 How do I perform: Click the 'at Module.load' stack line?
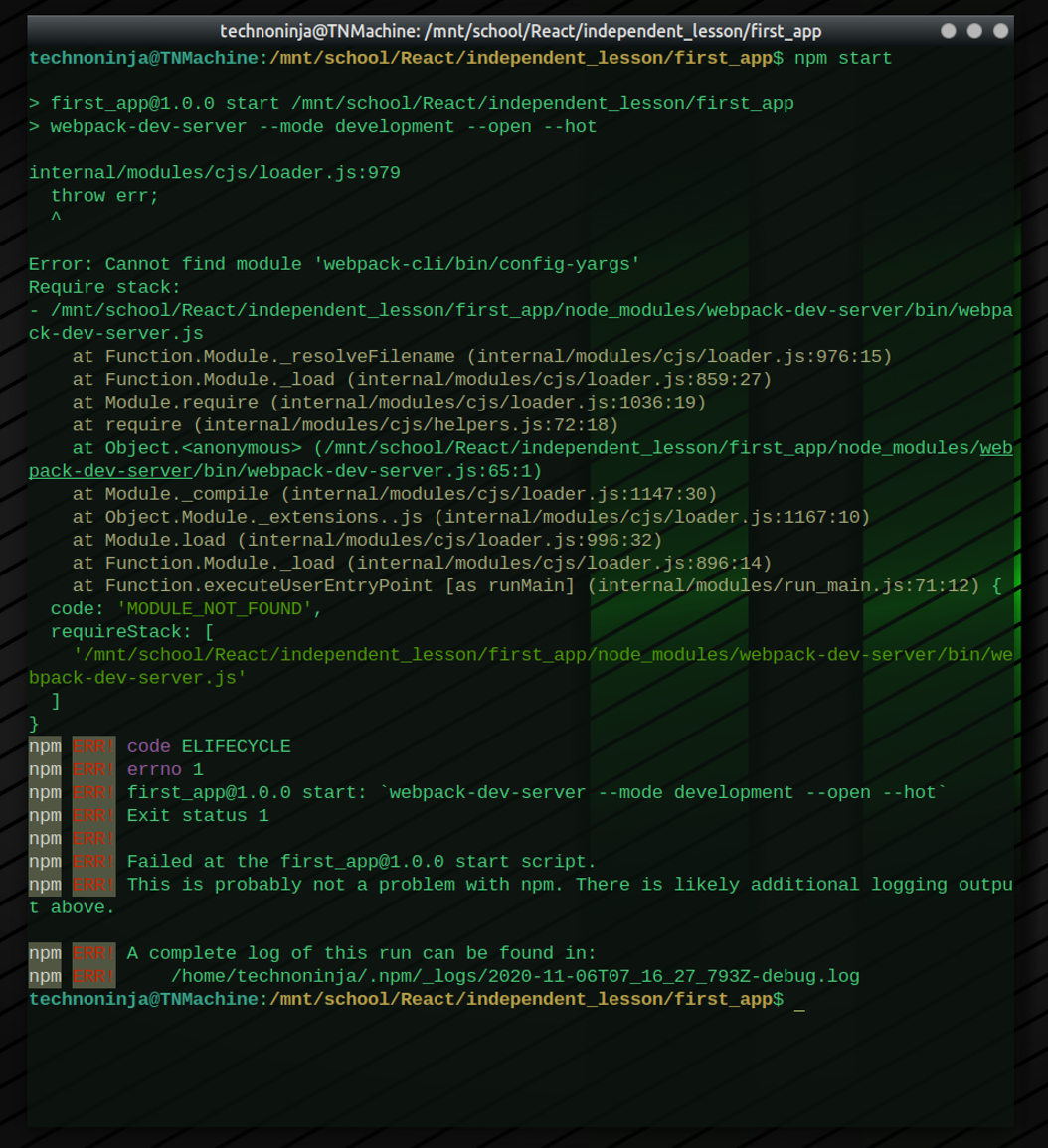tap(367, 541)
